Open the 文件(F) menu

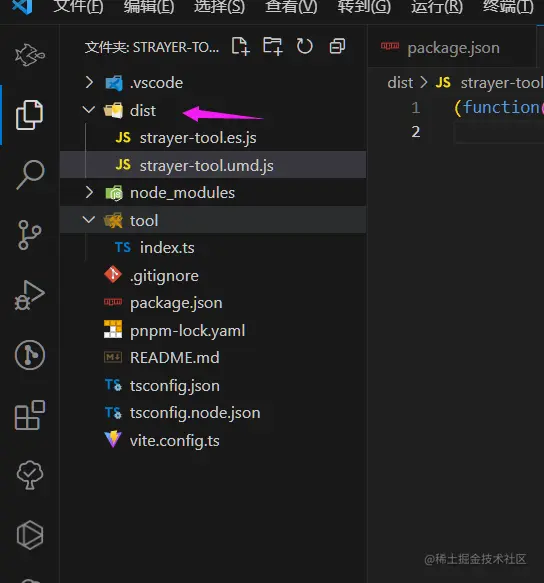[x=78, y=6]
